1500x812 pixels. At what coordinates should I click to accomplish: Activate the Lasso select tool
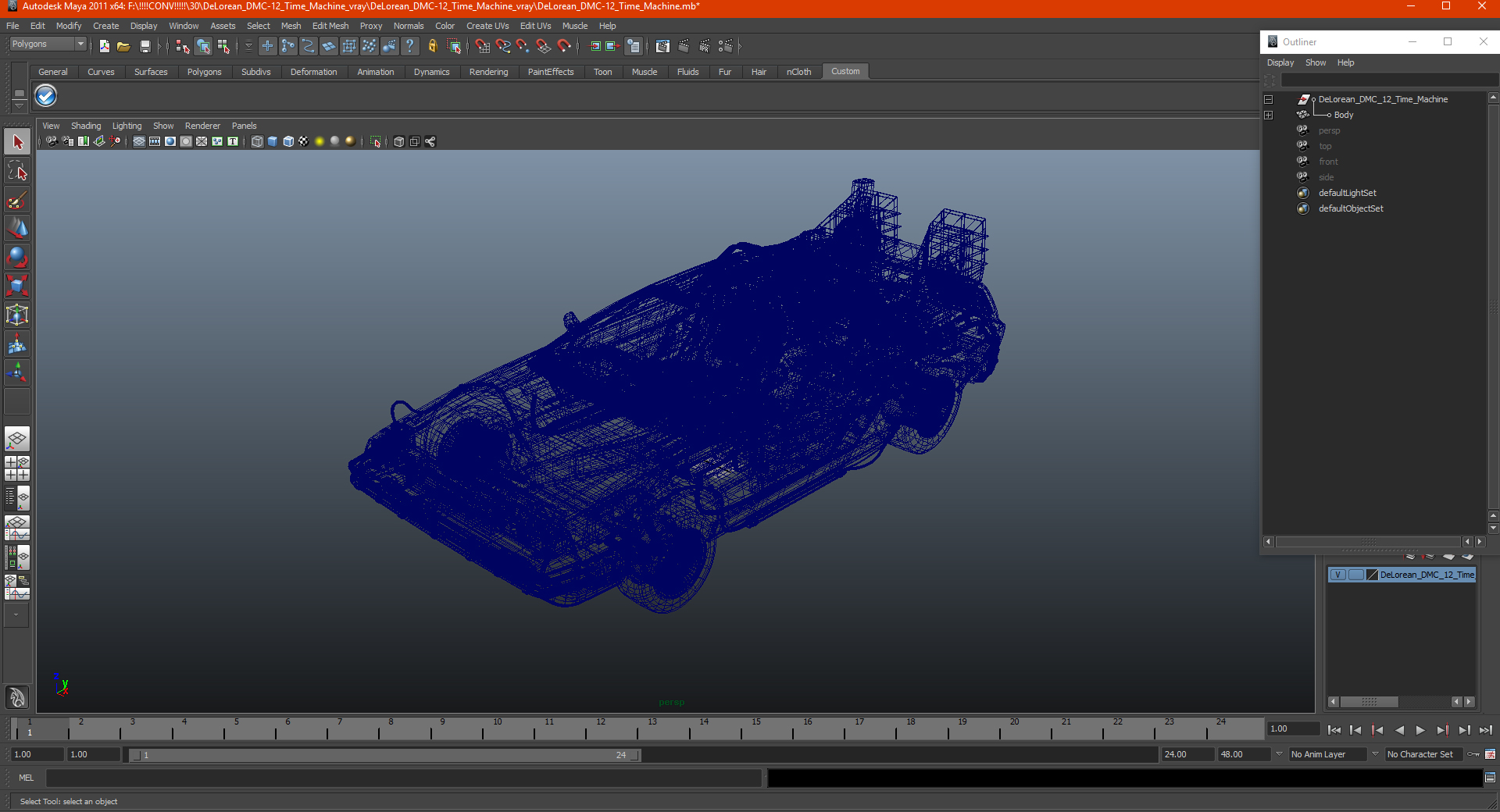click(x=17, y=171)
